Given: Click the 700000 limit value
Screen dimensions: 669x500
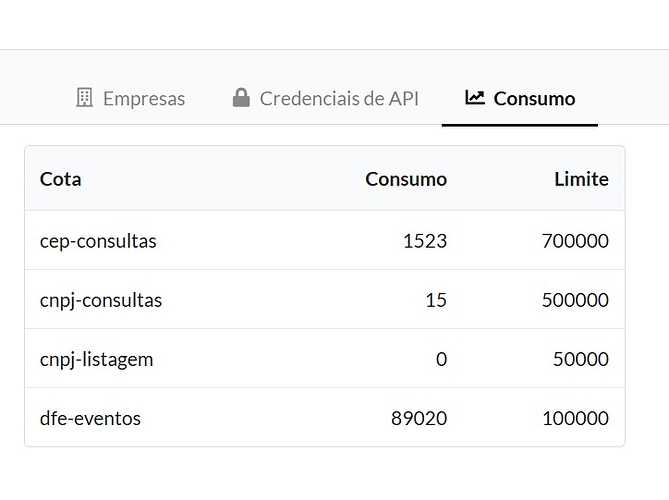Looking at the screenshot, I should (575, 241).
